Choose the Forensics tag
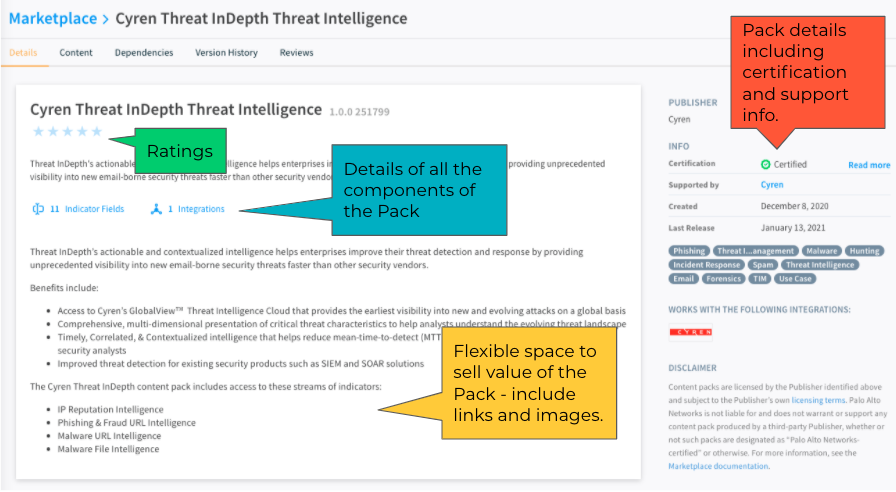896x492 pixels. pos(723,279)
